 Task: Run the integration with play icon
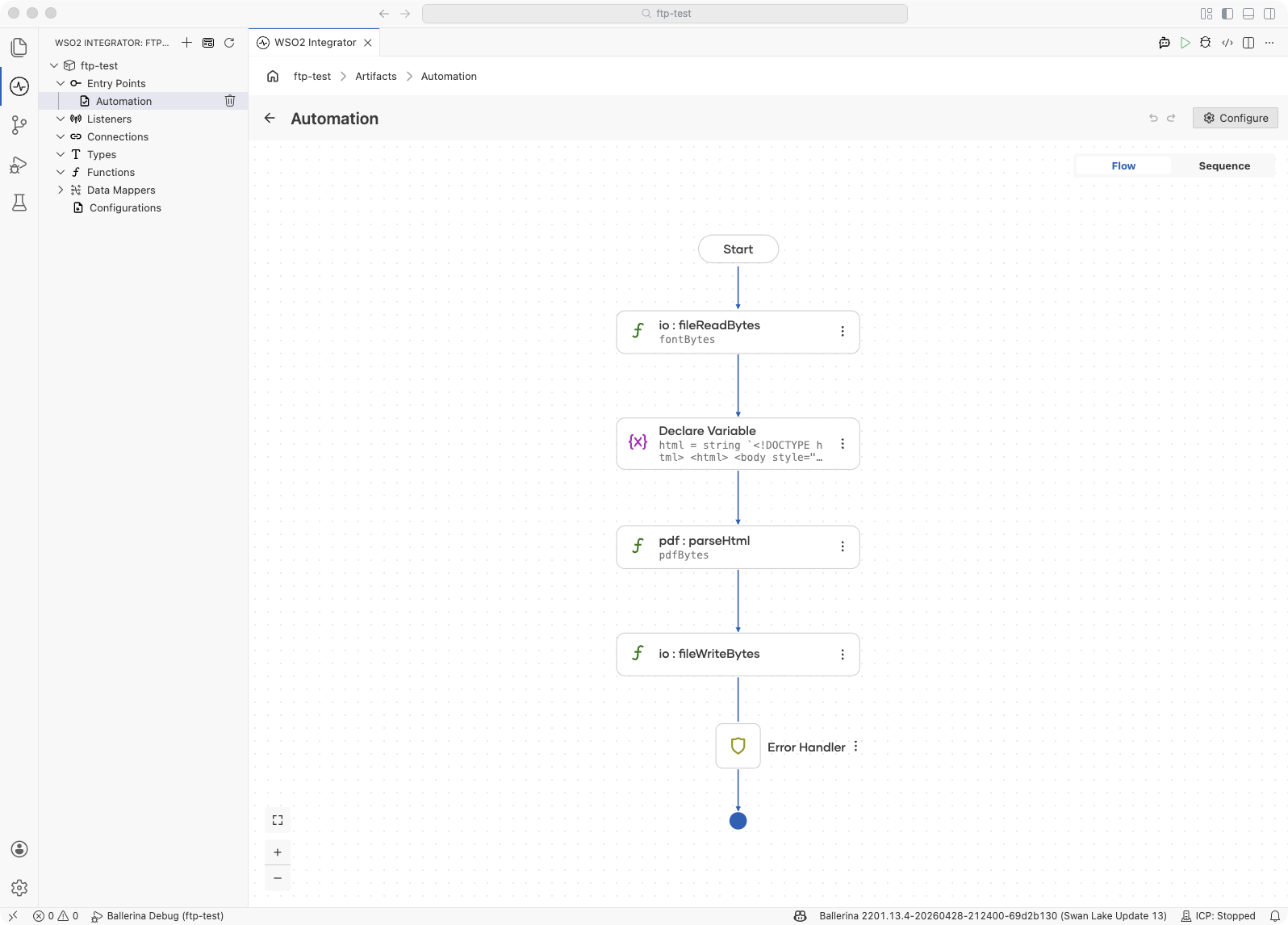click(x=1186, y=43)
